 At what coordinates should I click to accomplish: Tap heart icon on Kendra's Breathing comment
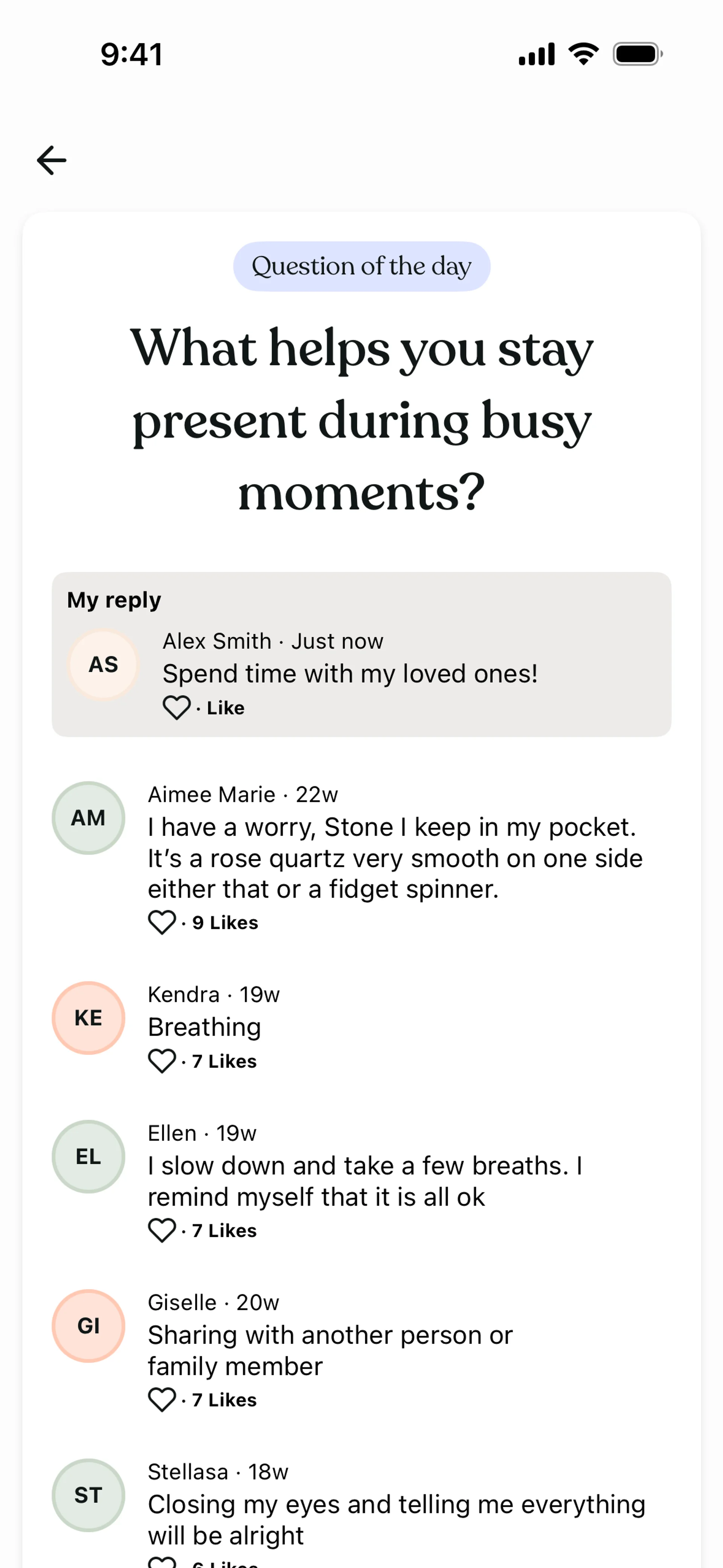pos(162,1061)
